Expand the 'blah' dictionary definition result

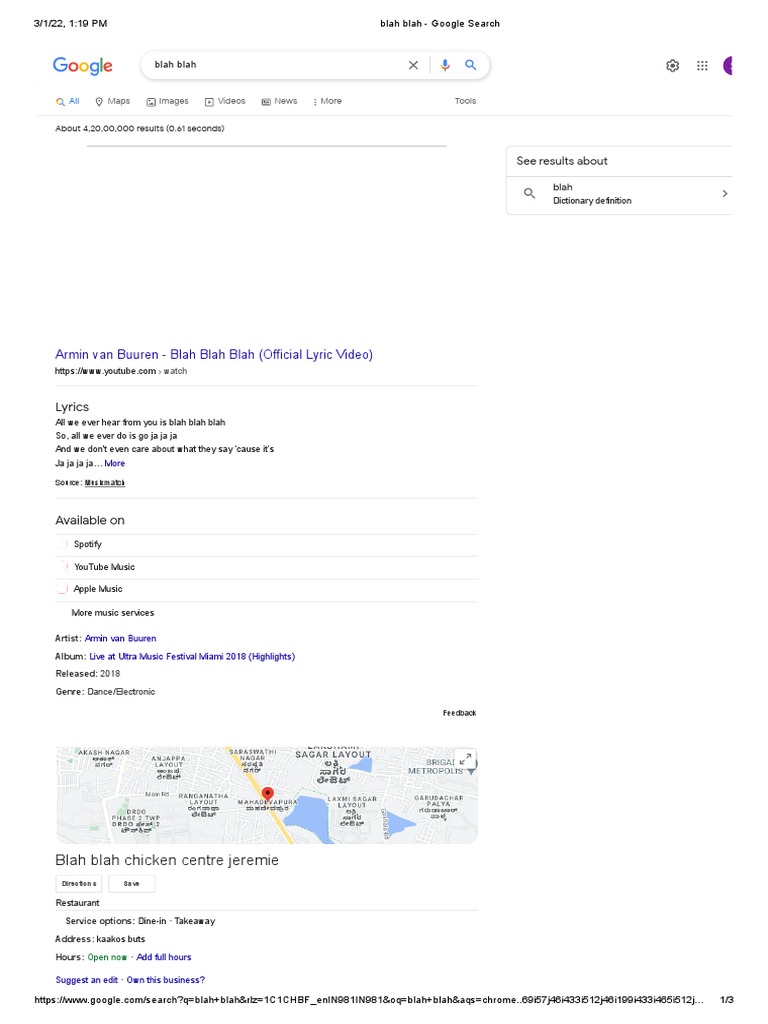[x=725, y=194]
